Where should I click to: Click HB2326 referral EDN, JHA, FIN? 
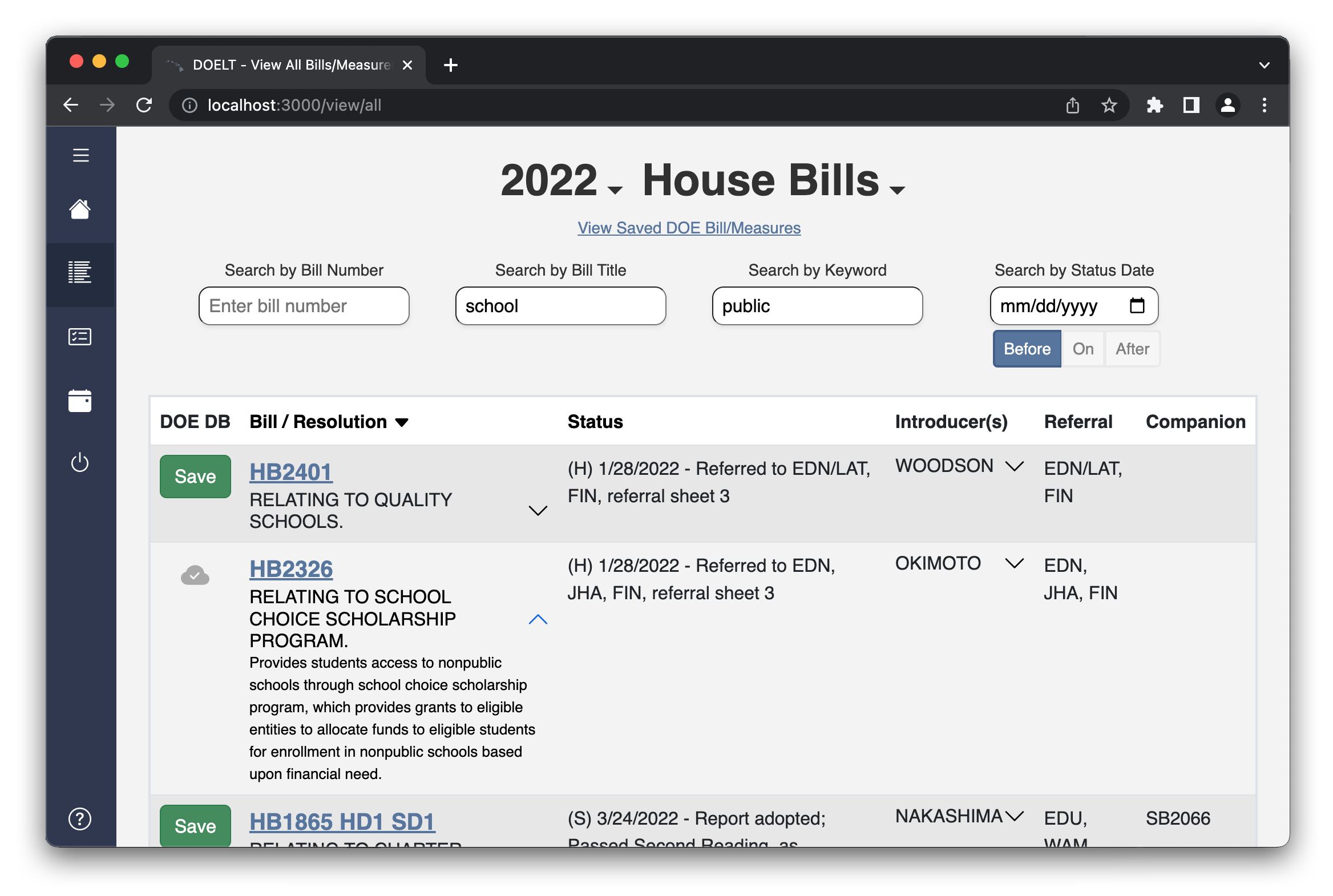click(1080, 579)
